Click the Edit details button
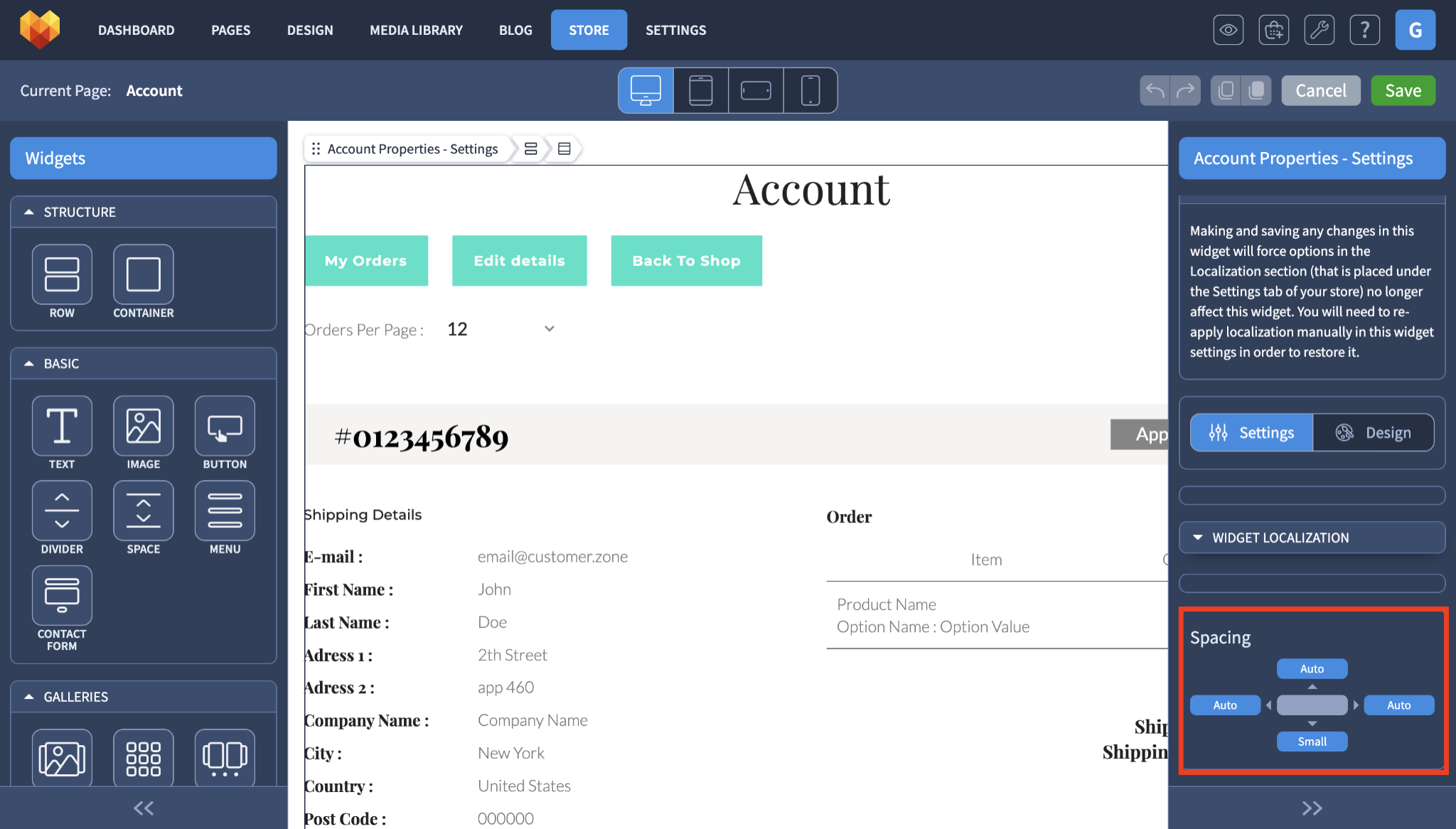The image size is (1456, 829). click(520, 260)
